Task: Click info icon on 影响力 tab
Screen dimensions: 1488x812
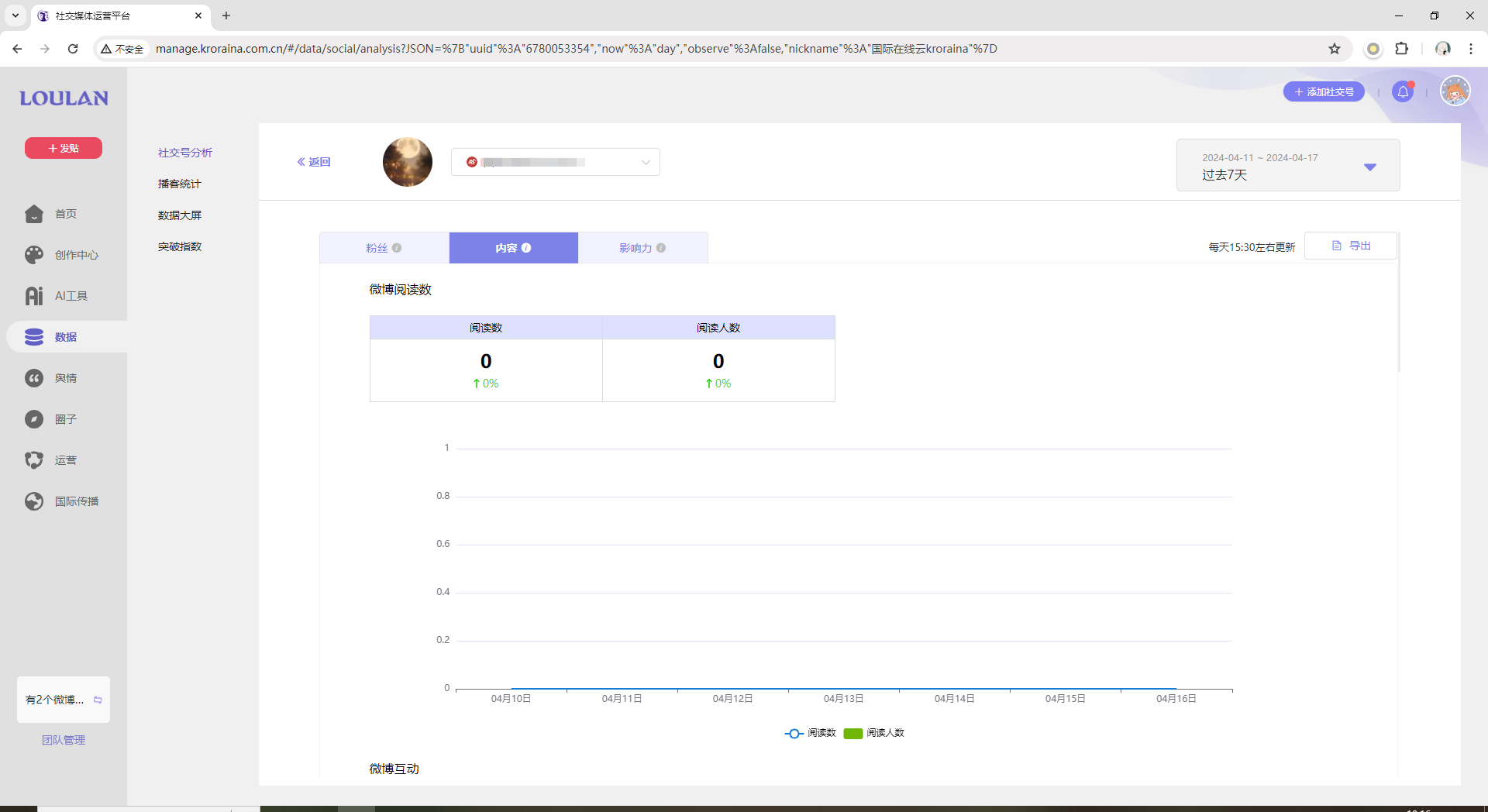Action: coord(661,248)
